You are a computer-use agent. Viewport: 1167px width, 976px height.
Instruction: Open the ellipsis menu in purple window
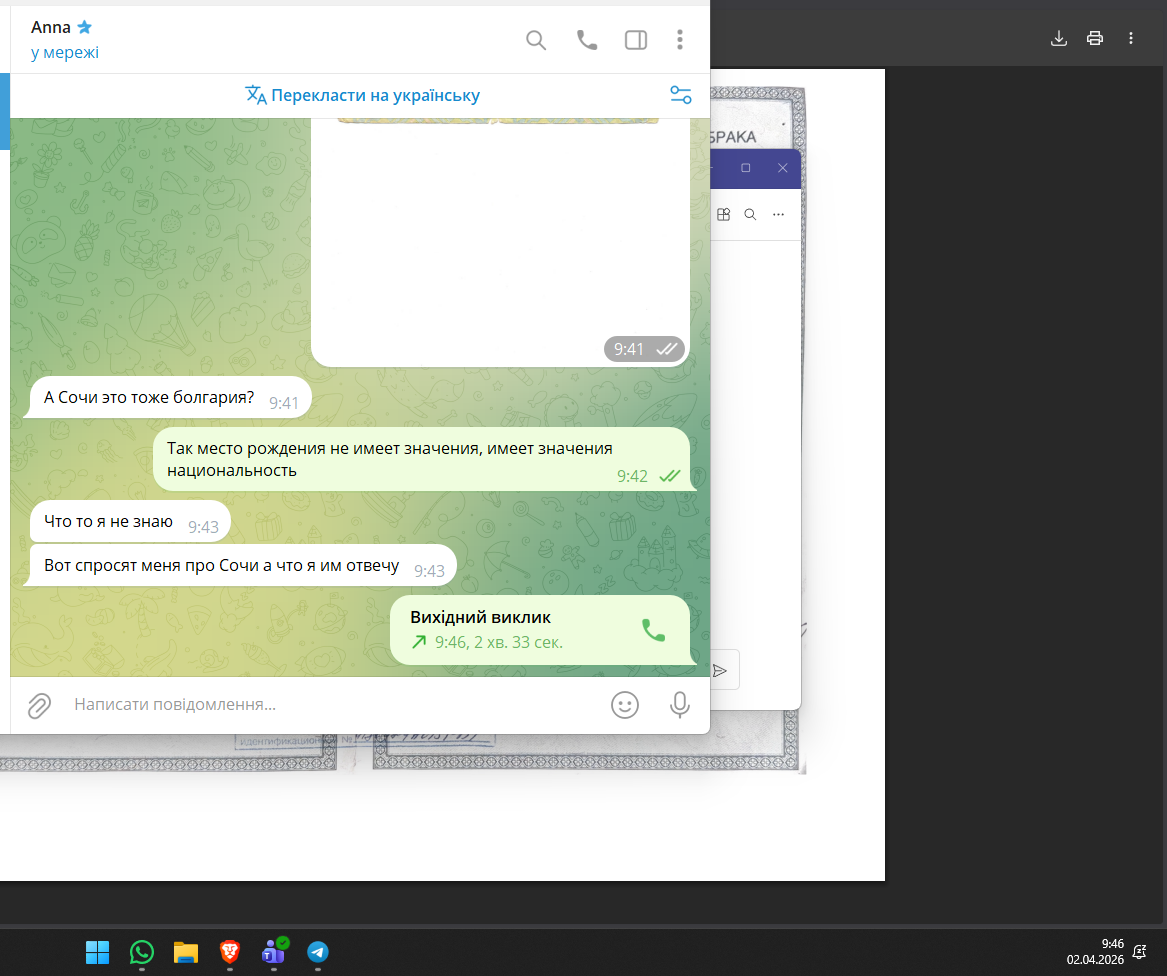[778, 215]
